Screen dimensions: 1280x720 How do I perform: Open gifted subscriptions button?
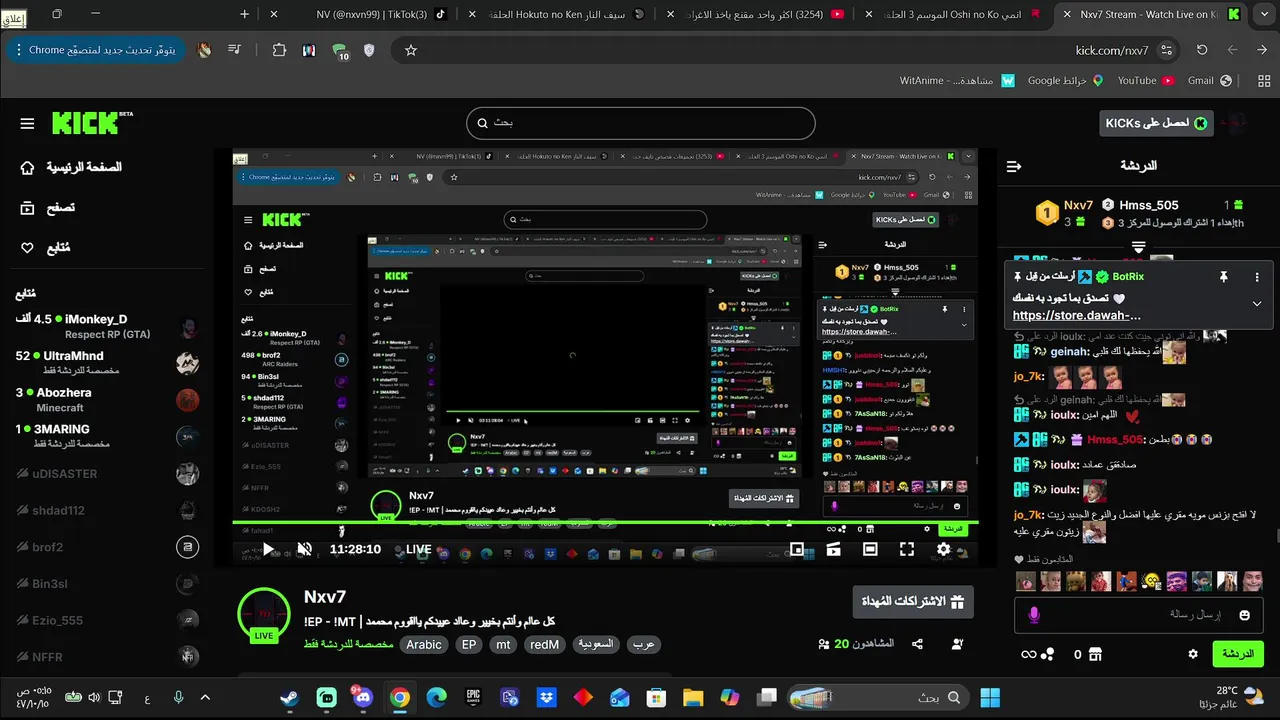tap(912, 602)
